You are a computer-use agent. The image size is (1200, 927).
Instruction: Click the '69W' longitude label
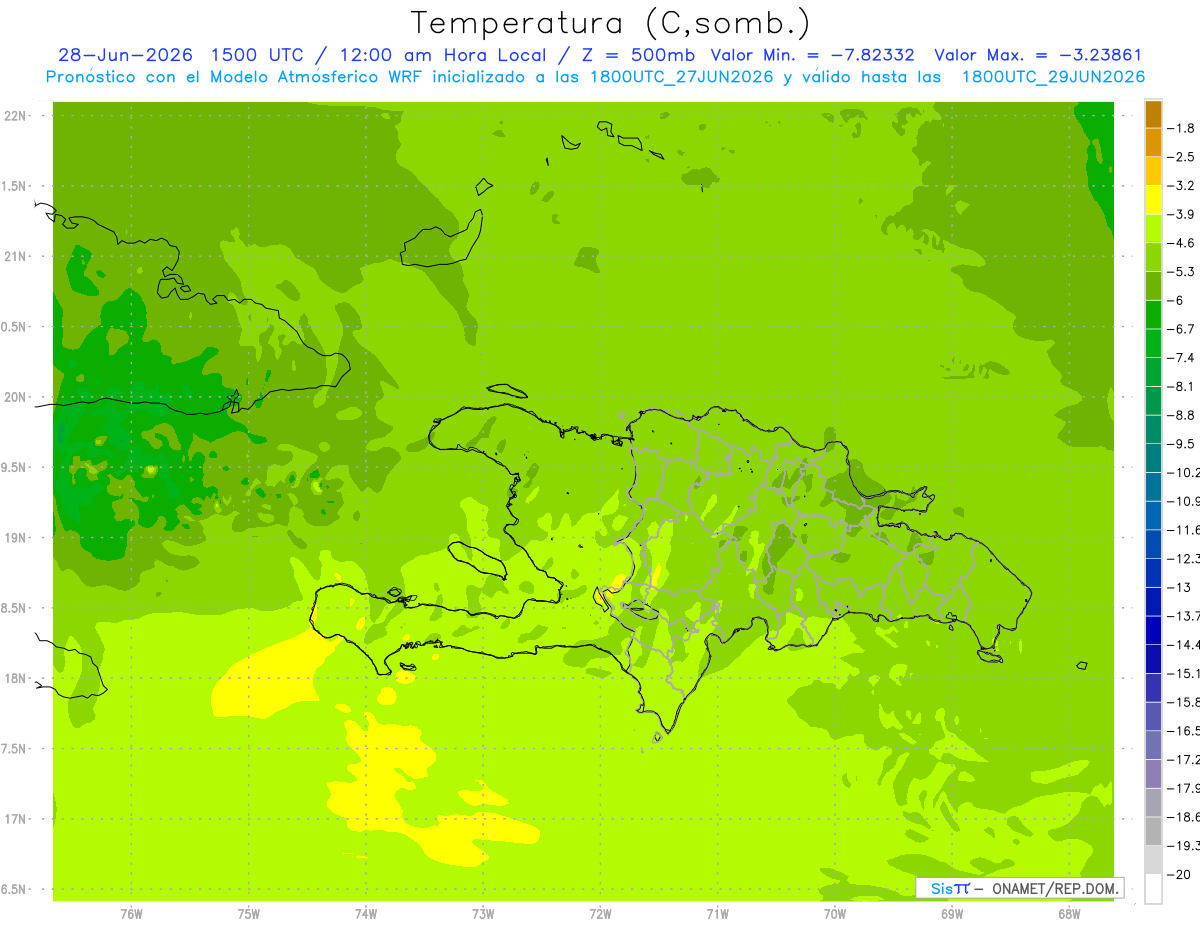click(952, 914)
